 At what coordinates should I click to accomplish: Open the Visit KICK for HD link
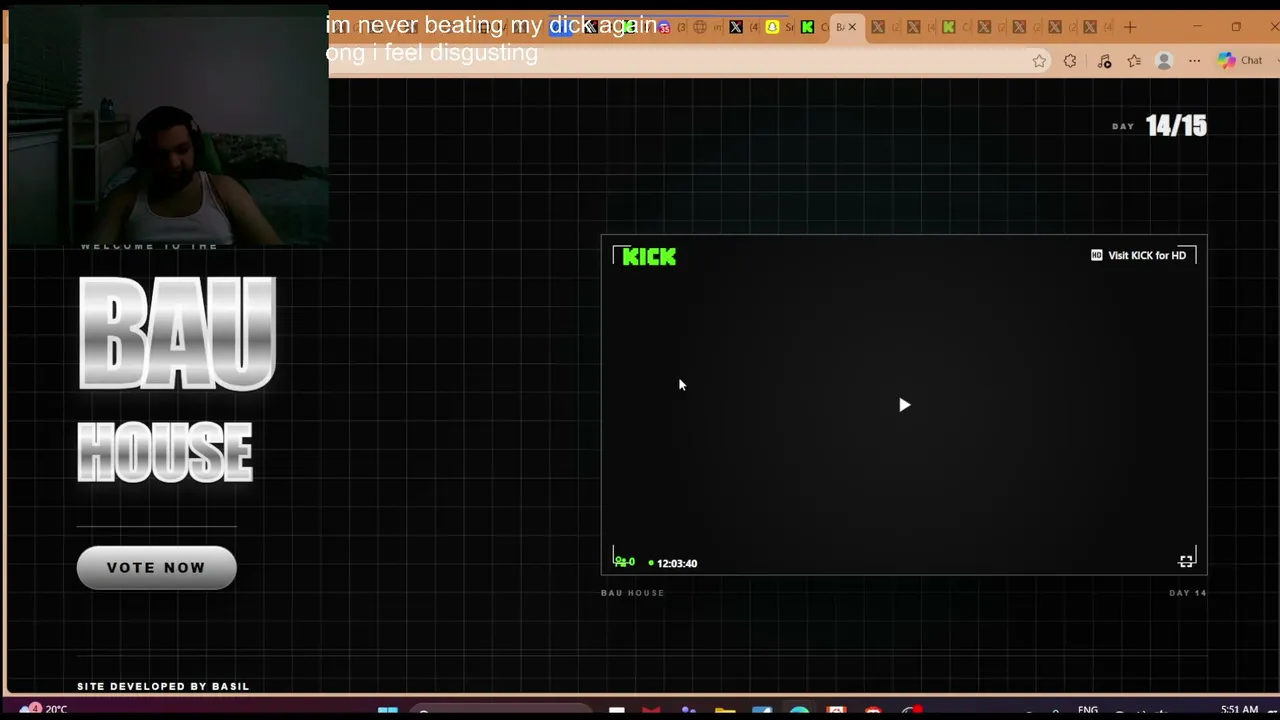coord(1138,255)
